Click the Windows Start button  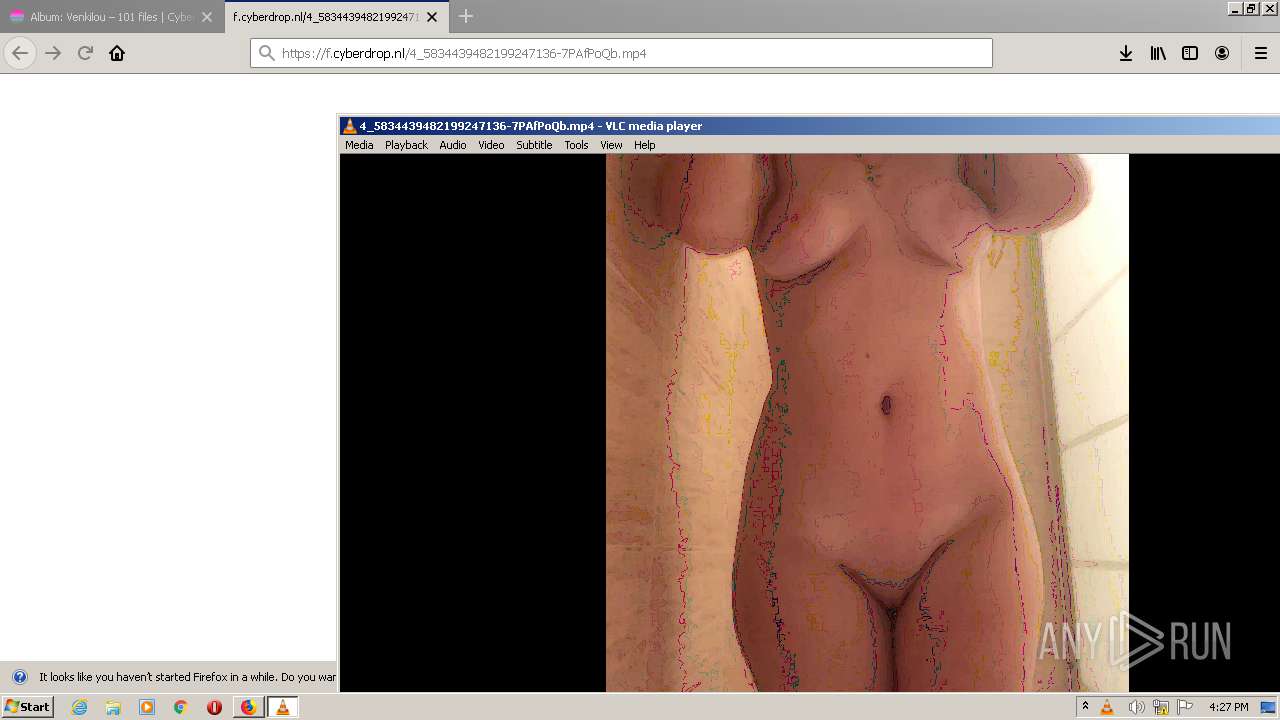tap(27, 707)
